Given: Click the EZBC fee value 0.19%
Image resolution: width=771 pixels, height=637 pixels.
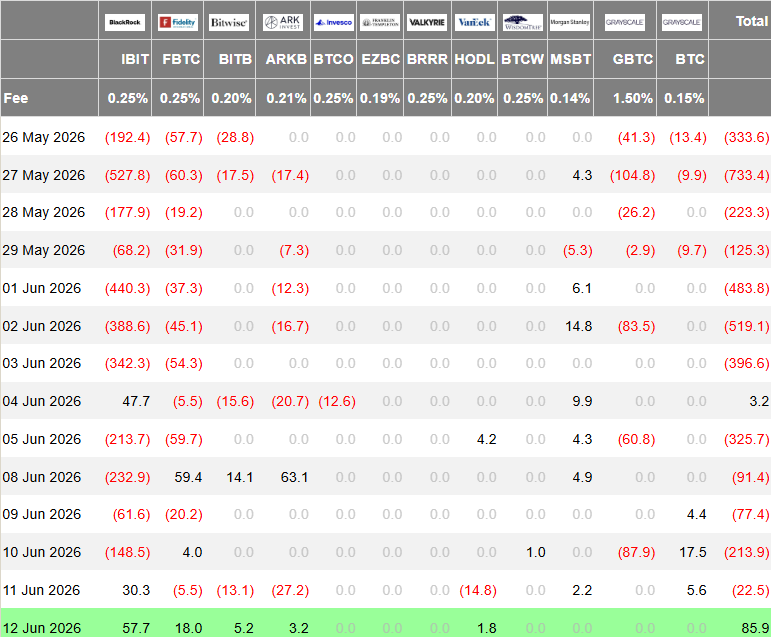Looking at the screenshot, I should 380,98.
